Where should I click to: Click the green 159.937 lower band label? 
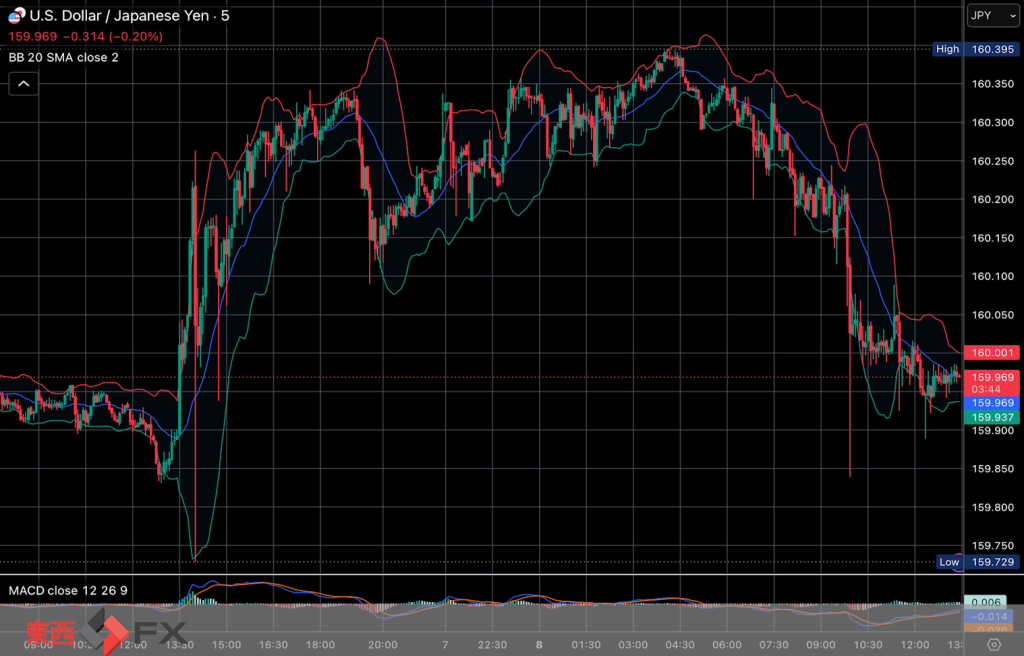(991, 418)
